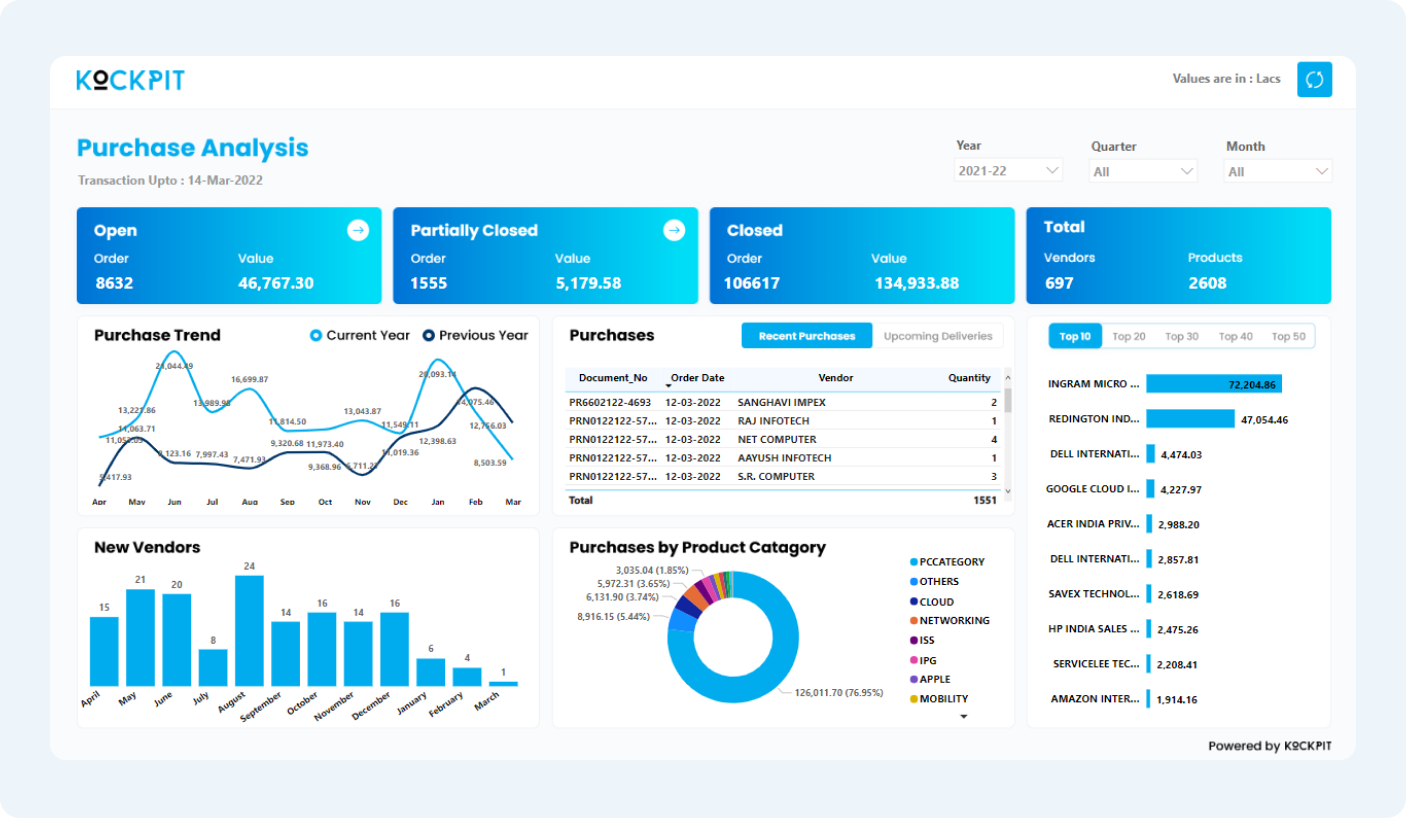Open the Year dropdown
Screen dimensions: 1406x818
[1008, 171]
